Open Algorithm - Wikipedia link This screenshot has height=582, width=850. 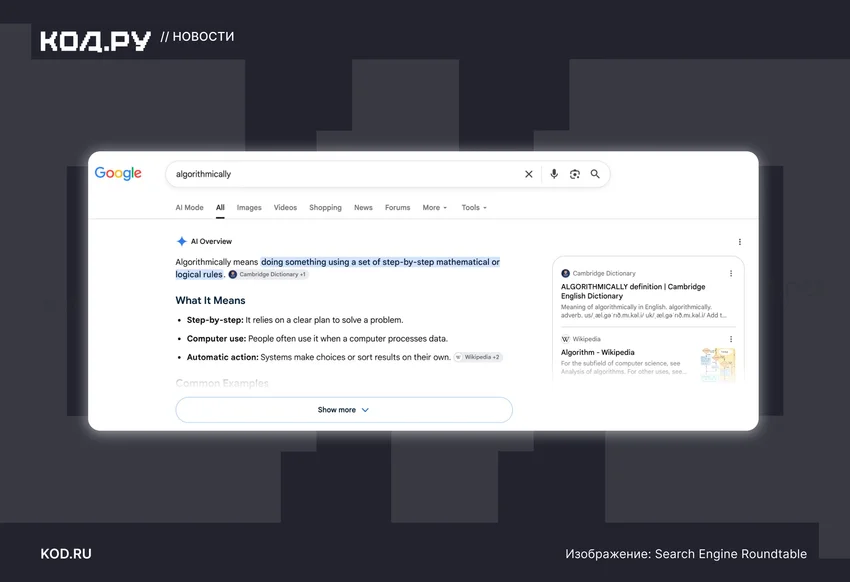coord(597,352)
